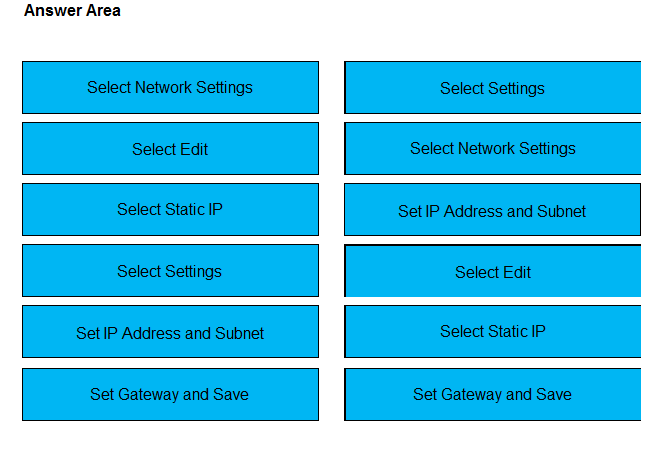Tap the top-right blue answer box
This screenshot has width=665, height=455.
(x=492, y=87)
